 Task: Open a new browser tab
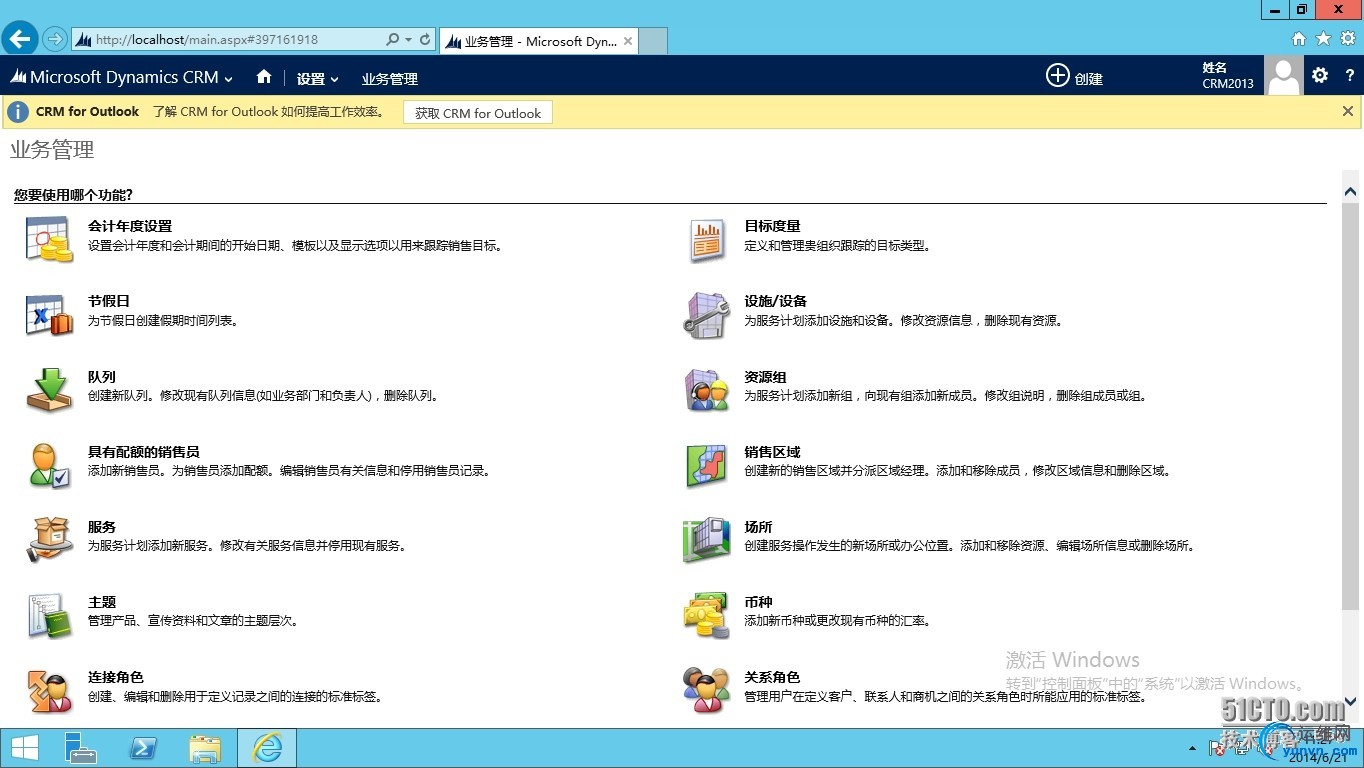point(652,41)
